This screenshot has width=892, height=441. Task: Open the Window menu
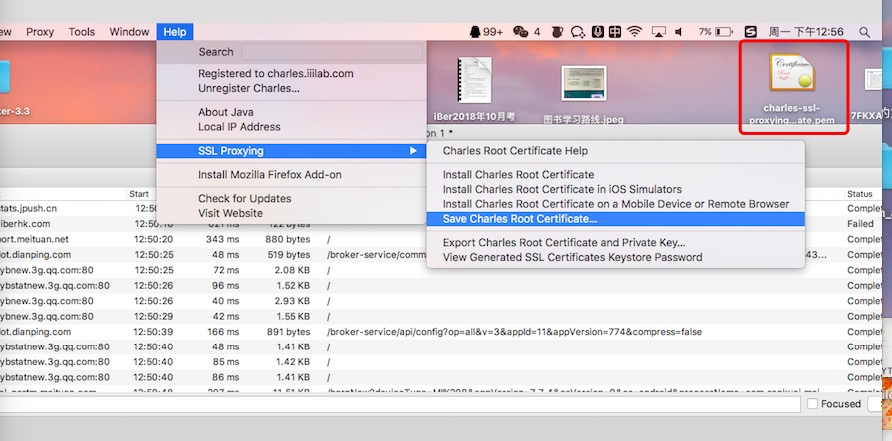pos(129,32)
